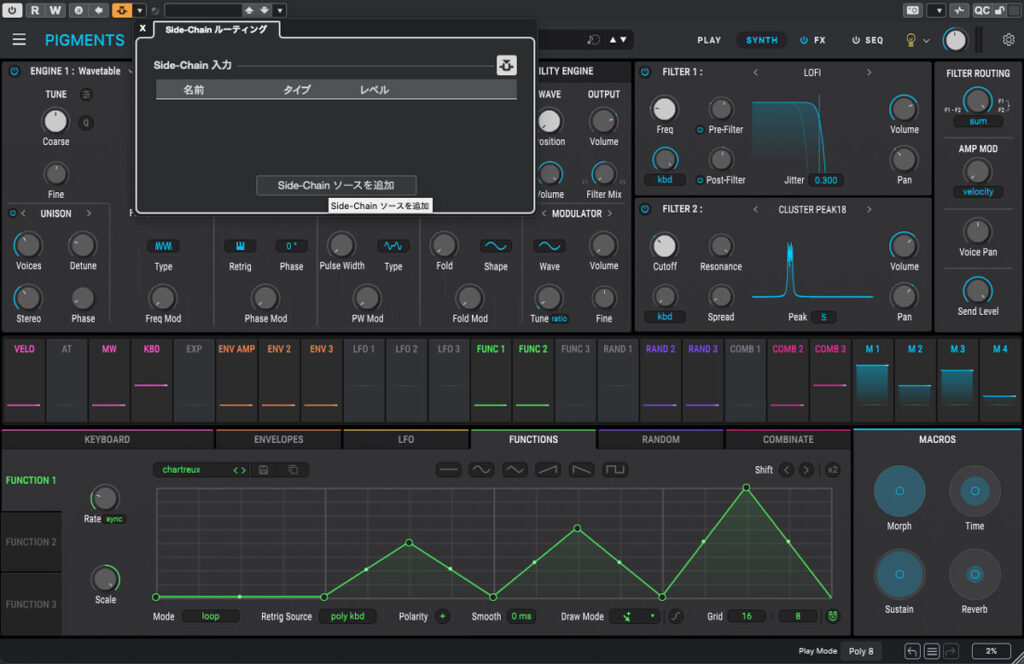The image size is (1024, 664).
Task: Save the chartreux function preset
Action: [263, 469]
